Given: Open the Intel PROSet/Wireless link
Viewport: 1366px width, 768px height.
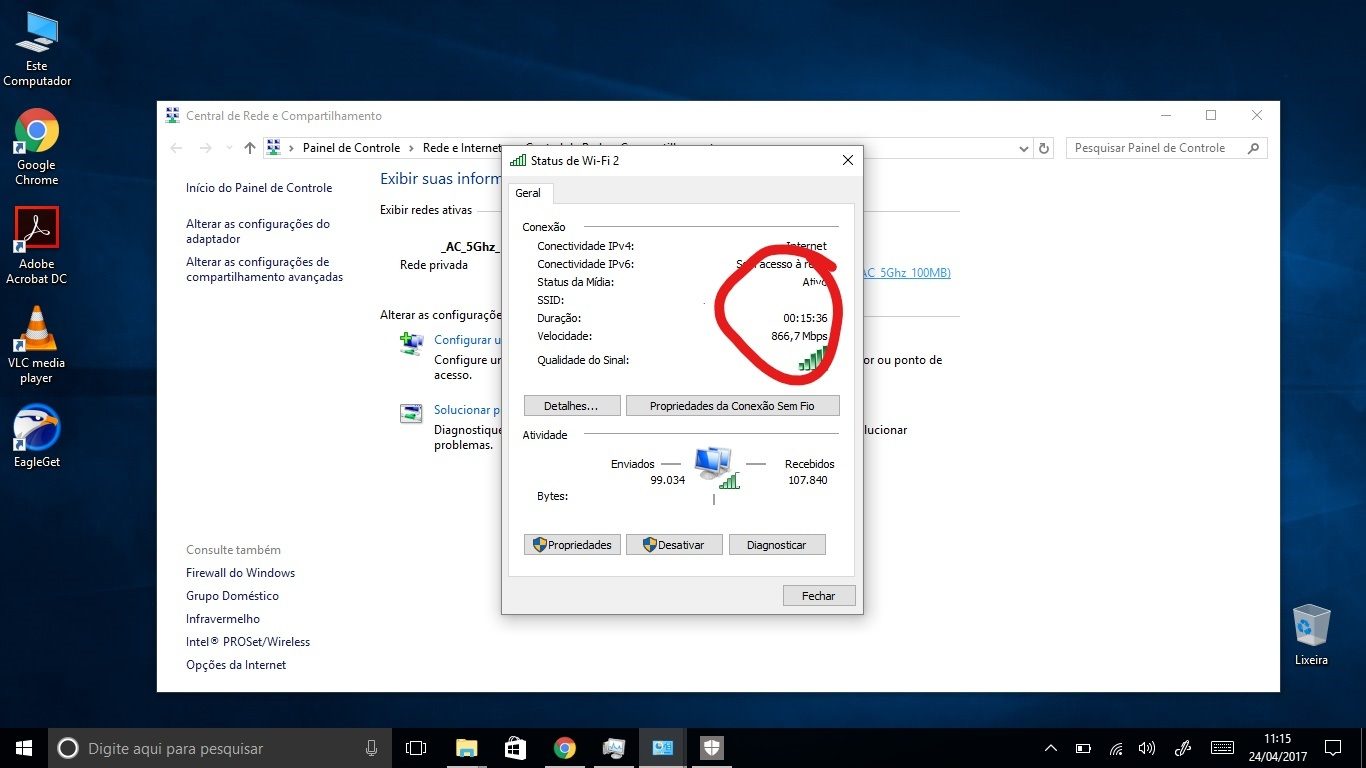Looking at the screenshot, I should pyautogui.click(x=248, y=642).
